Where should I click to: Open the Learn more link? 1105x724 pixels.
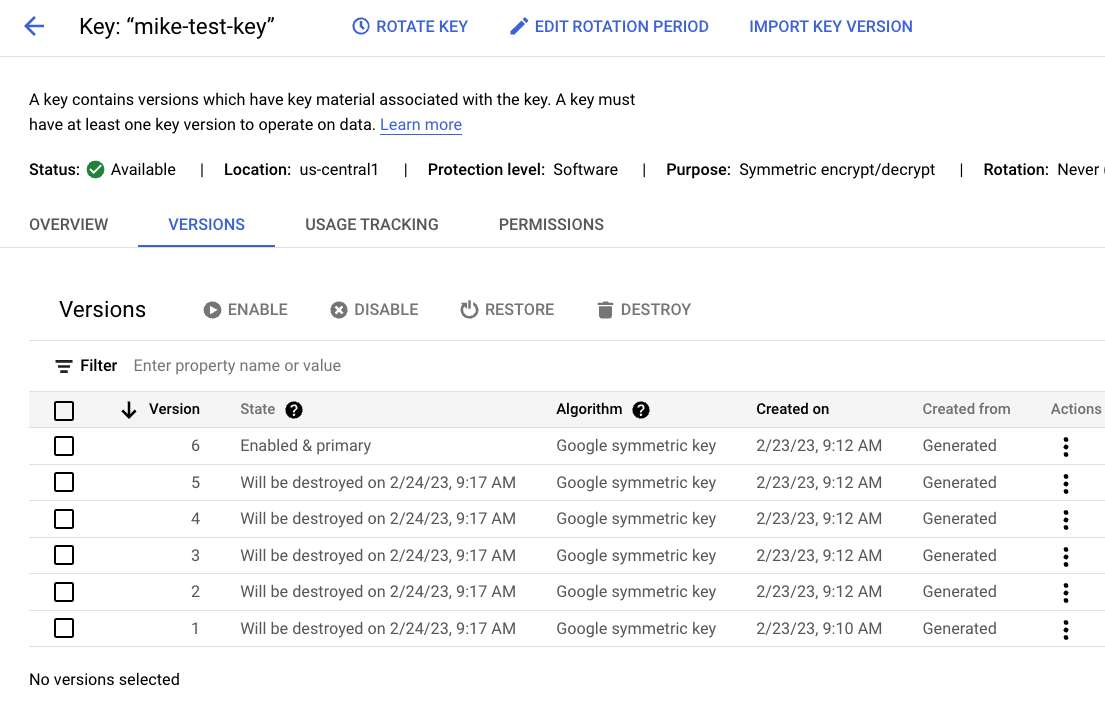pos(420,124)
